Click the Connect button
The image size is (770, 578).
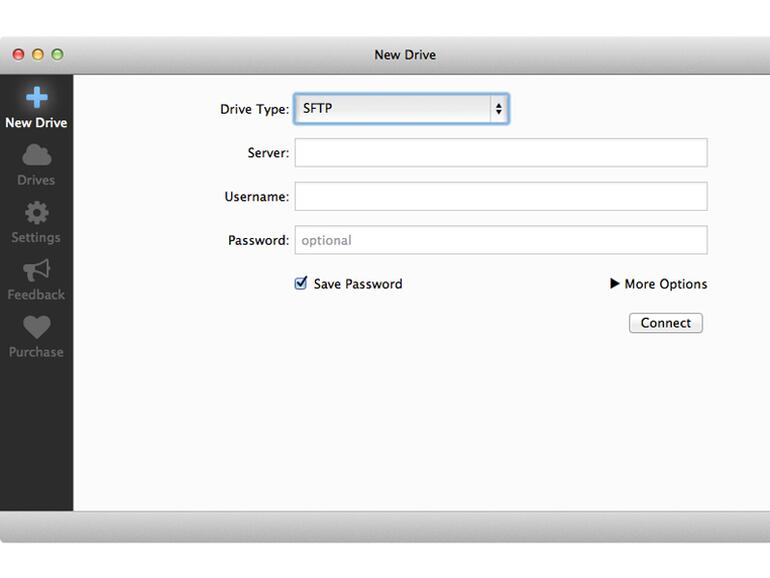(665, 323)
